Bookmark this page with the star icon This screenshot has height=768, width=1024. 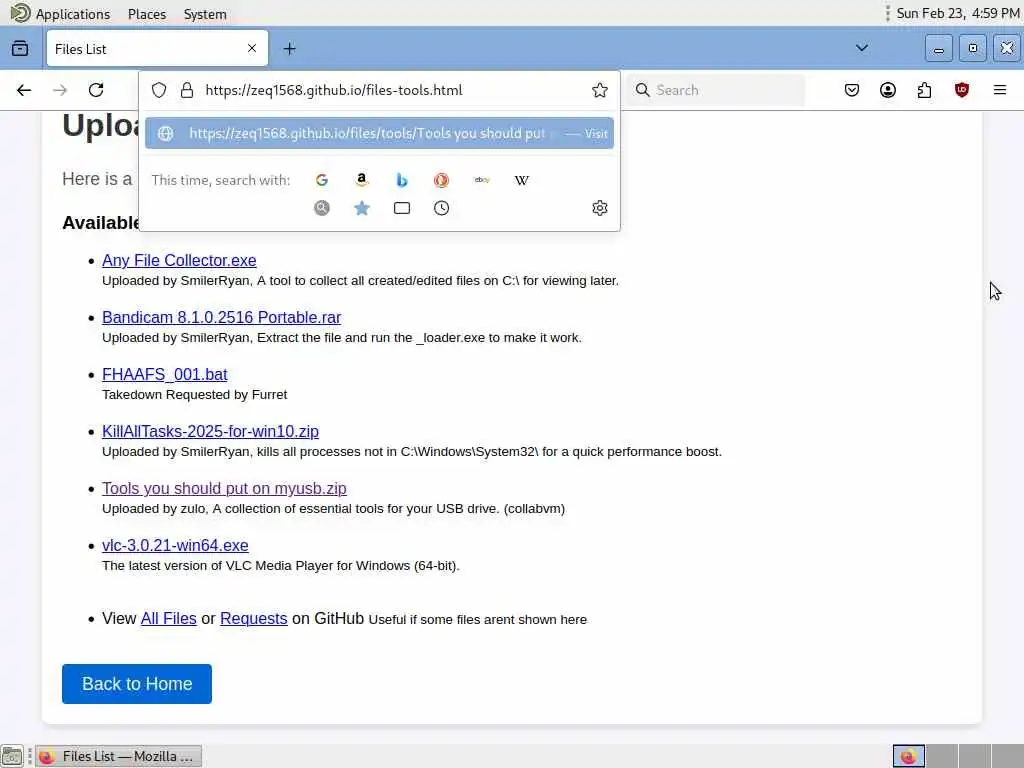click(600, 90)
